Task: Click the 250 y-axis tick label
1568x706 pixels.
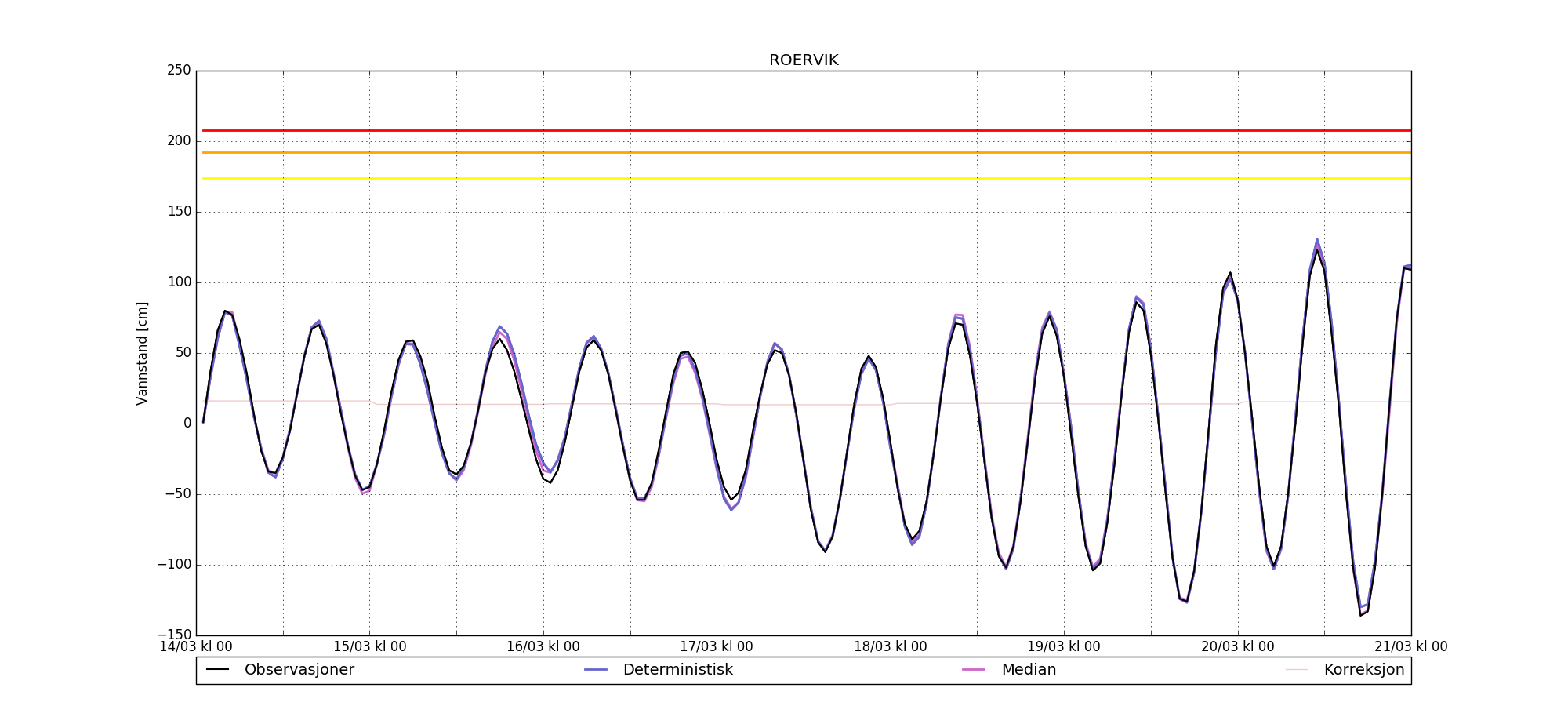Action: pos(179,71)
